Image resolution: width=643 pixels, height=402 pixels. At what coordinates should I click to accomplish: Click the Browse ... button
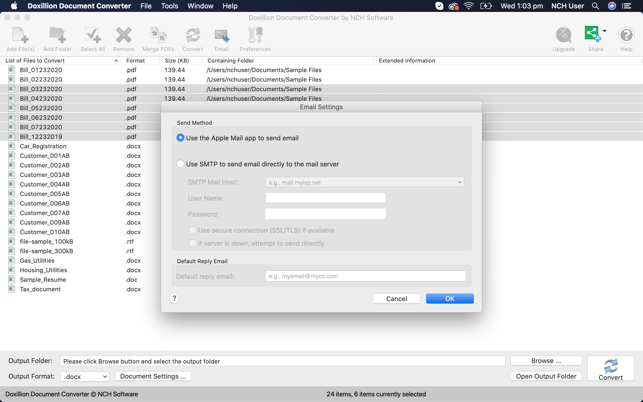pos(546,361)
